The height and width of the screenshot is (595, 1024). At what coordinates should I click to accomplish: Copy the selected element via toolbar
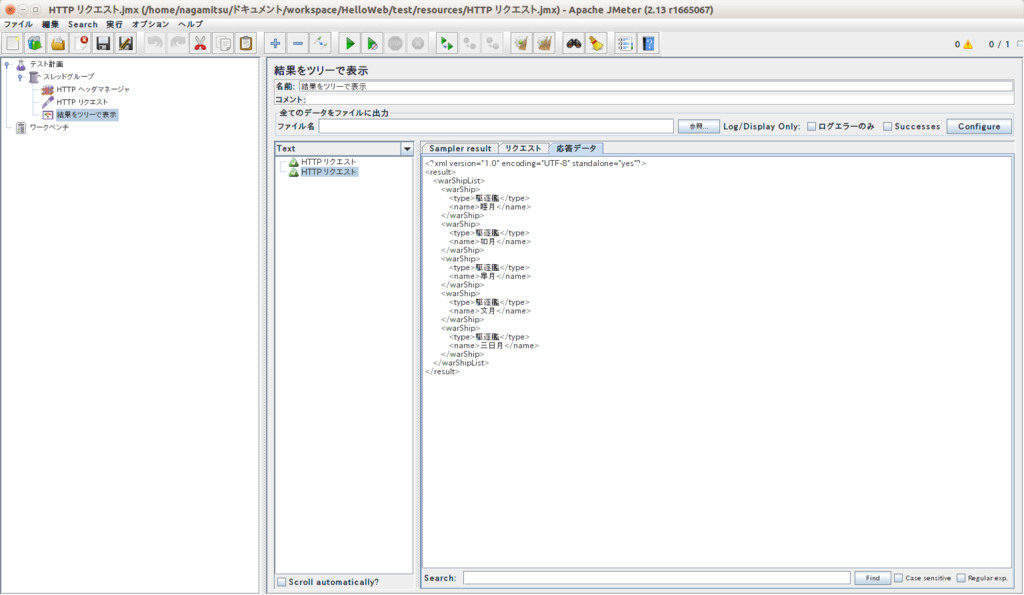223,44
